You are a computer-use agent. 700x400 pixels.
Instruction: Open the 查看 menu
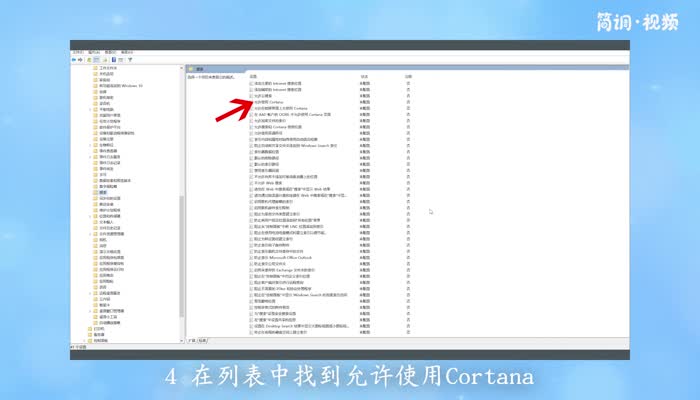click(110, 52)
